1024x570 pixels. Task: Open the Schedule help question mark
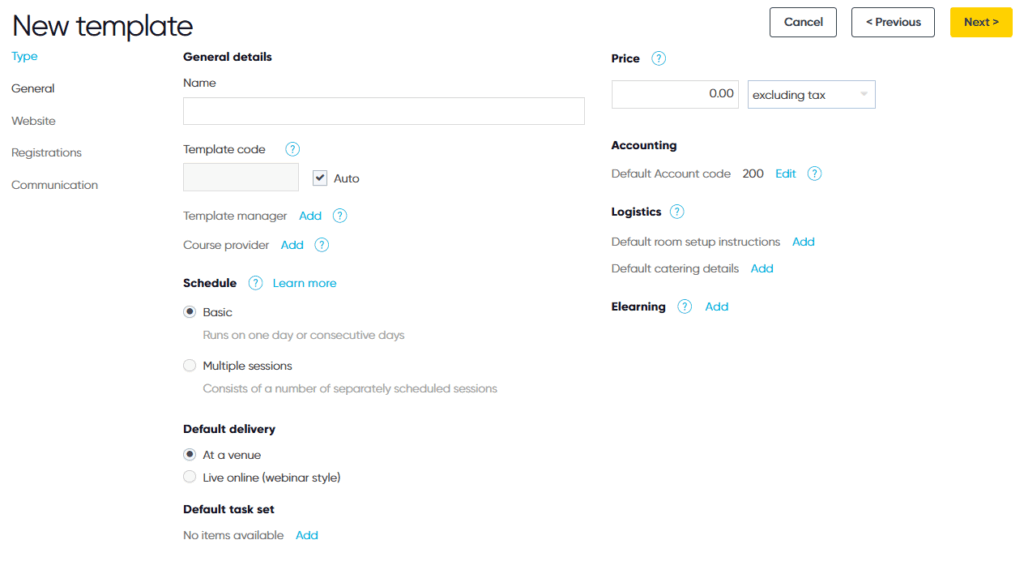tap(255, 283)
